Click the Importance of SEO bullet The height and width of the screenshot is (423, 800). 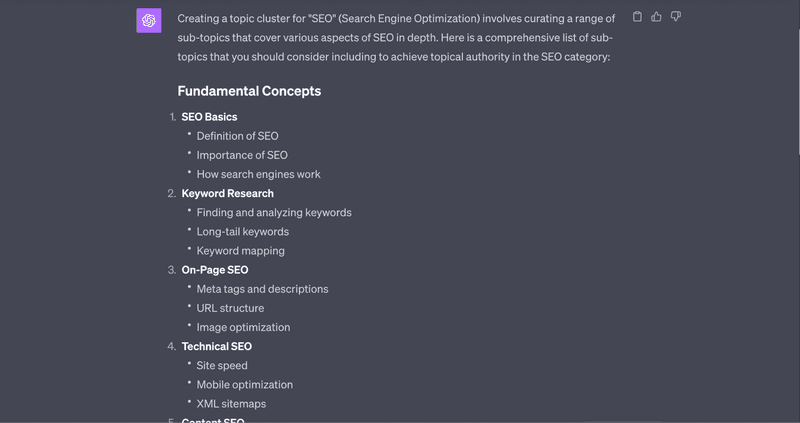tap(242, 155)
